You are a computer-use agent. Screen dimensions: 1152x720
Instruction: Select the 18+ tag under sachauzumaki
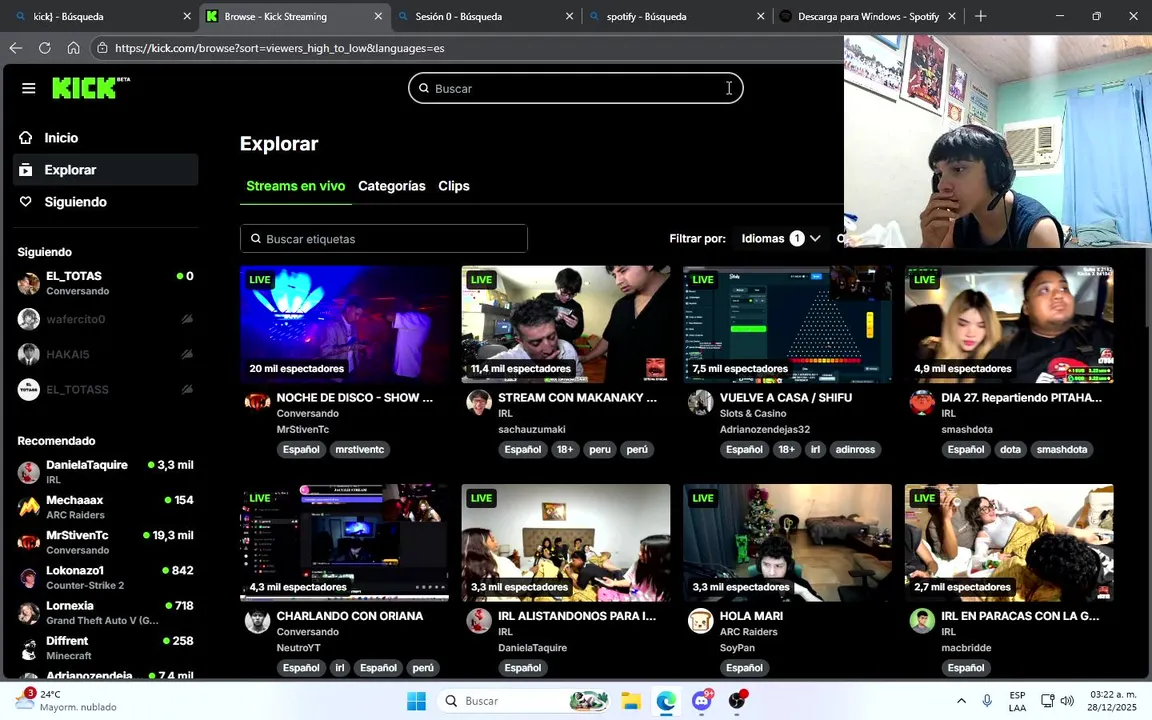coord(564,450)
